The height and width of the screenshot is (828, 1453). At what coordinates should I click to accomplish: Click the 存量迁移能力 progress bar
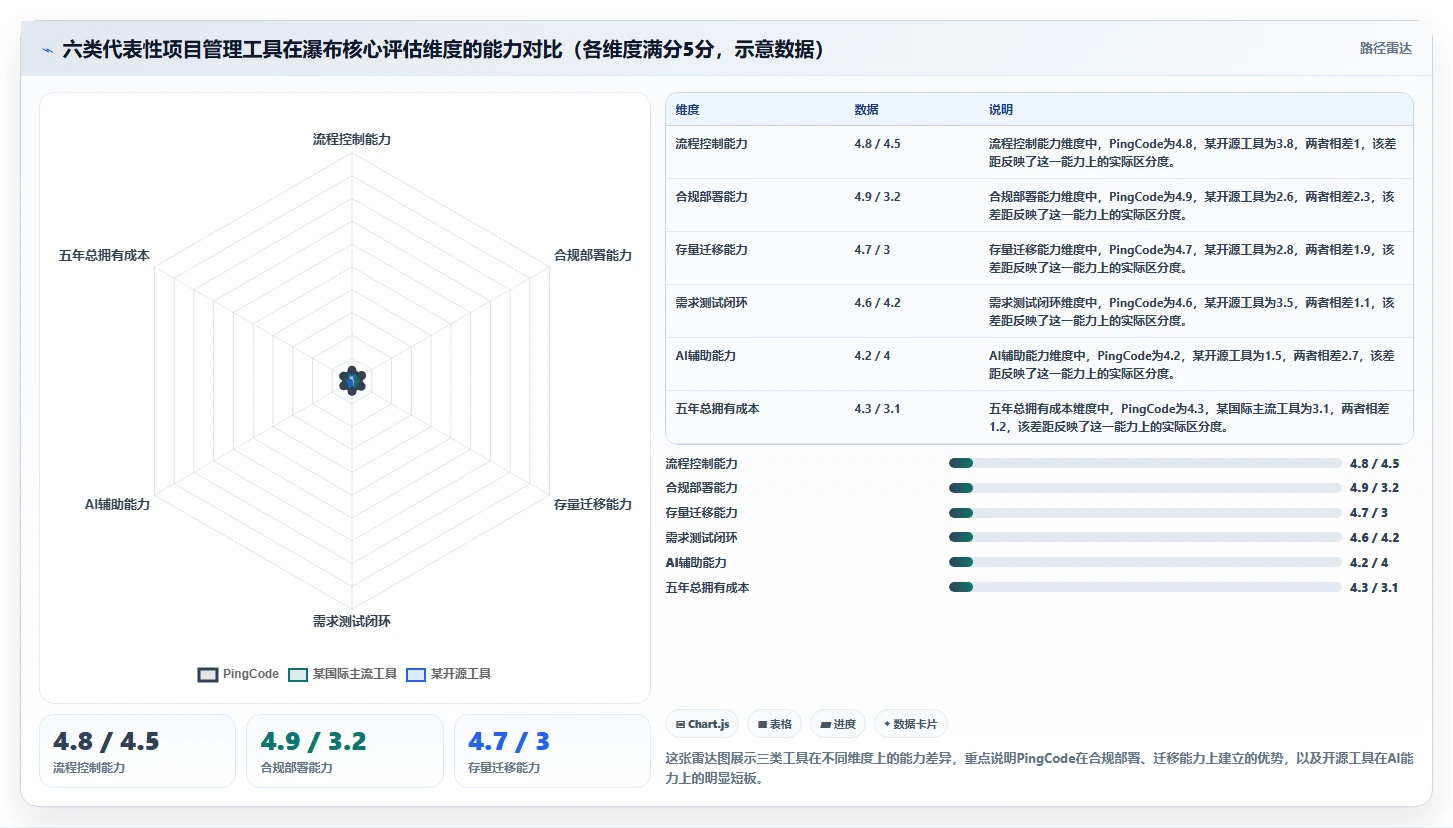1145,513
